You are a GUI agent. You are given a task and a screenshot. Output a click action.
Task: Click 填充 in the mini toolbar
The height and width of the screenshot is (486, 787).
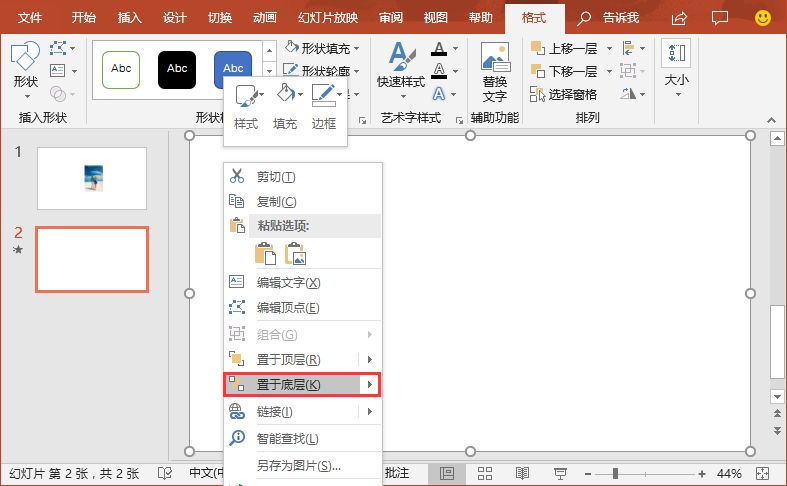click(285, 107)
